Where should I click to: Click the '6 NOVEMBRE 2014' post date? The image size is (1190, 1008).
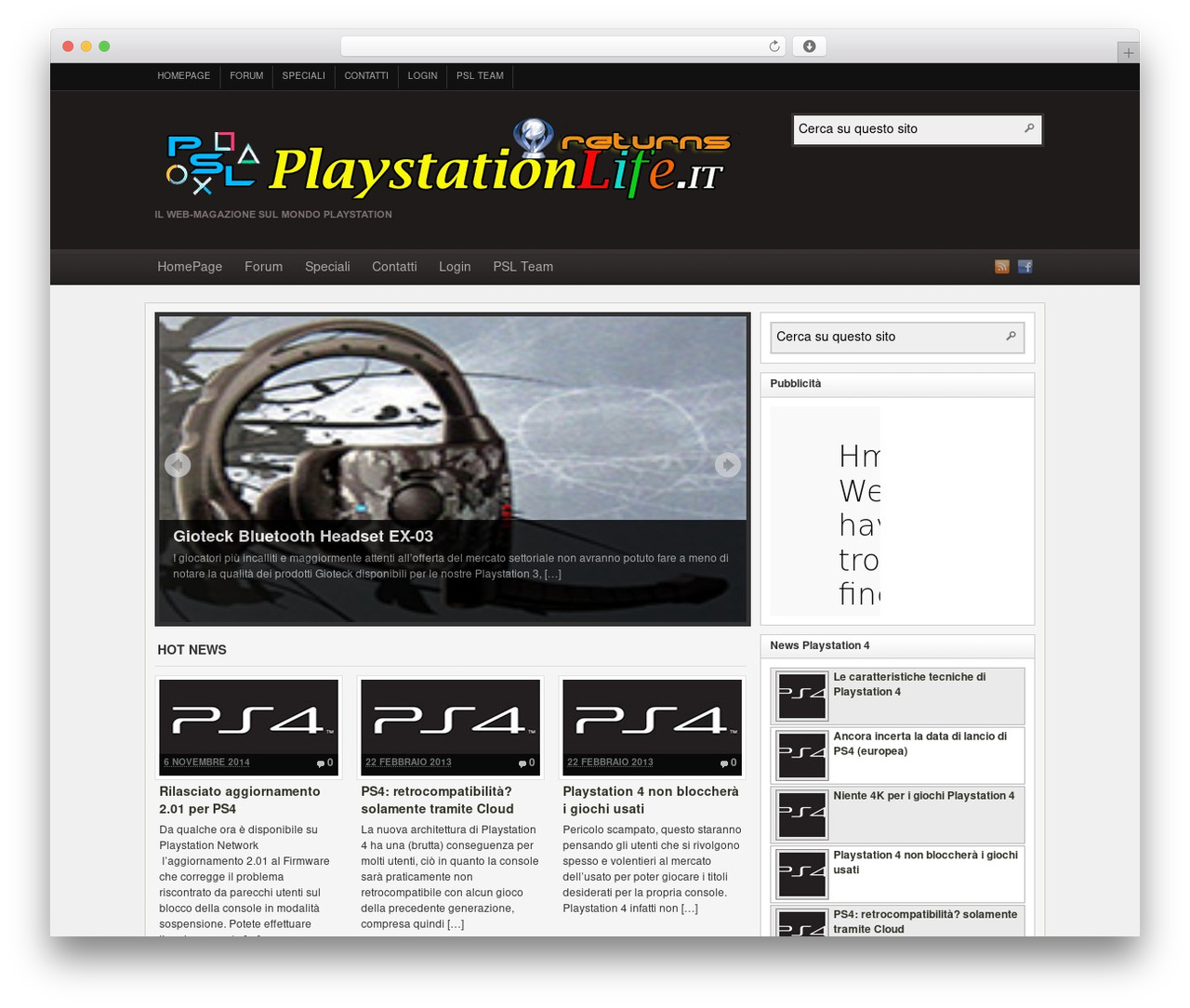coord(206,763)
